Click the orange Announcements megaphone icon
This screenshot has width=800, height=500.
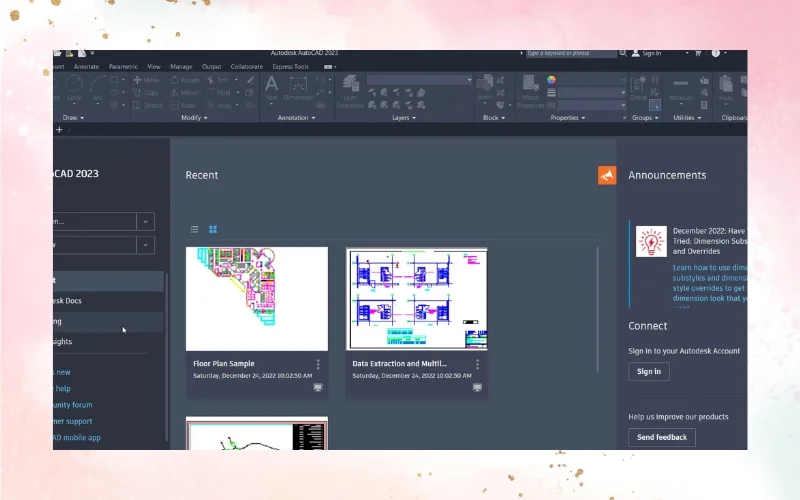coord(607,175)
